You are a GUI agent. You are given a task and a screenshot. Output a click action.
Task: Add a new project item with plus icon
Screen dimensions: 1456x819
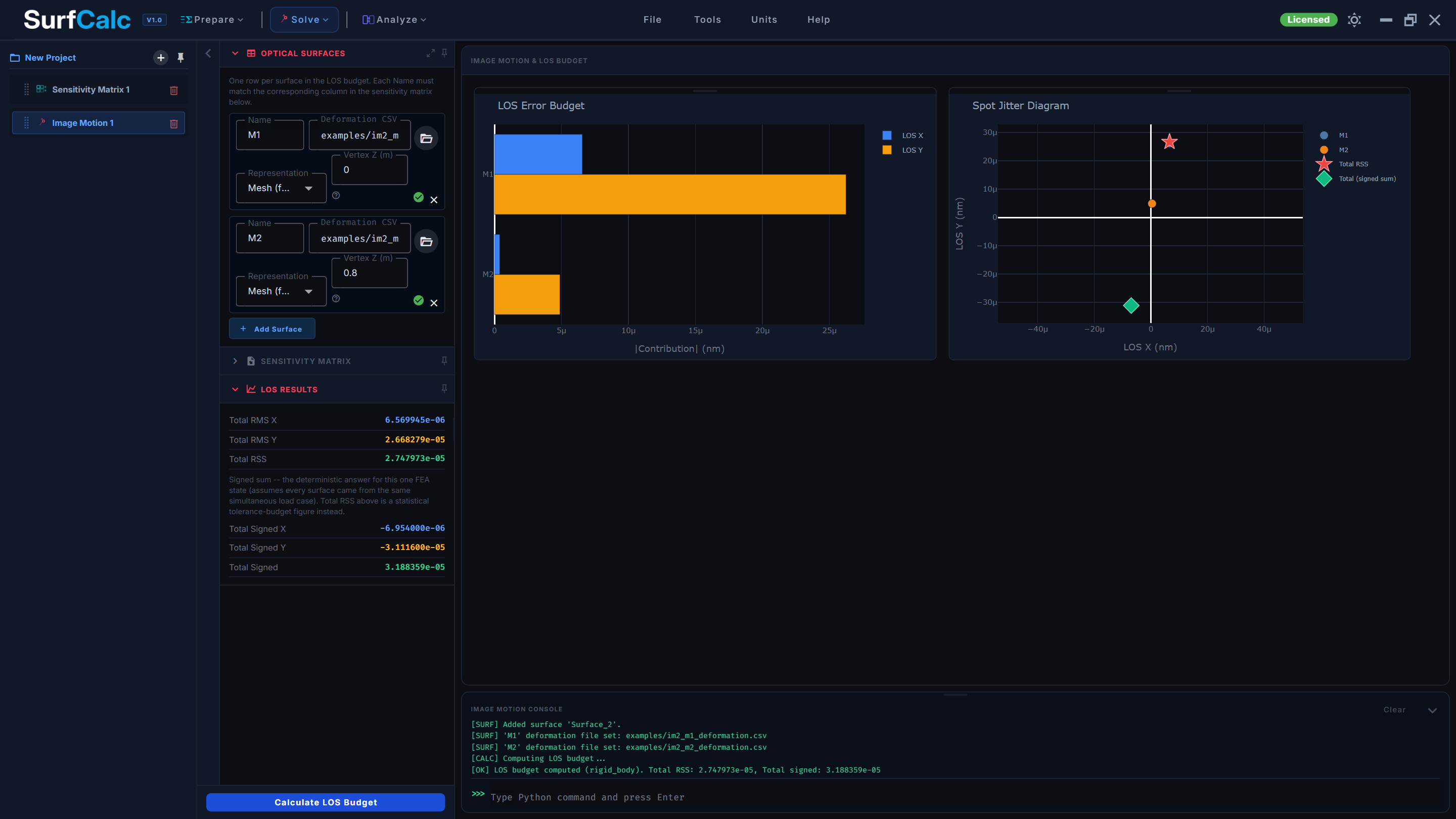pyautogui.click(x=161, y=58)
